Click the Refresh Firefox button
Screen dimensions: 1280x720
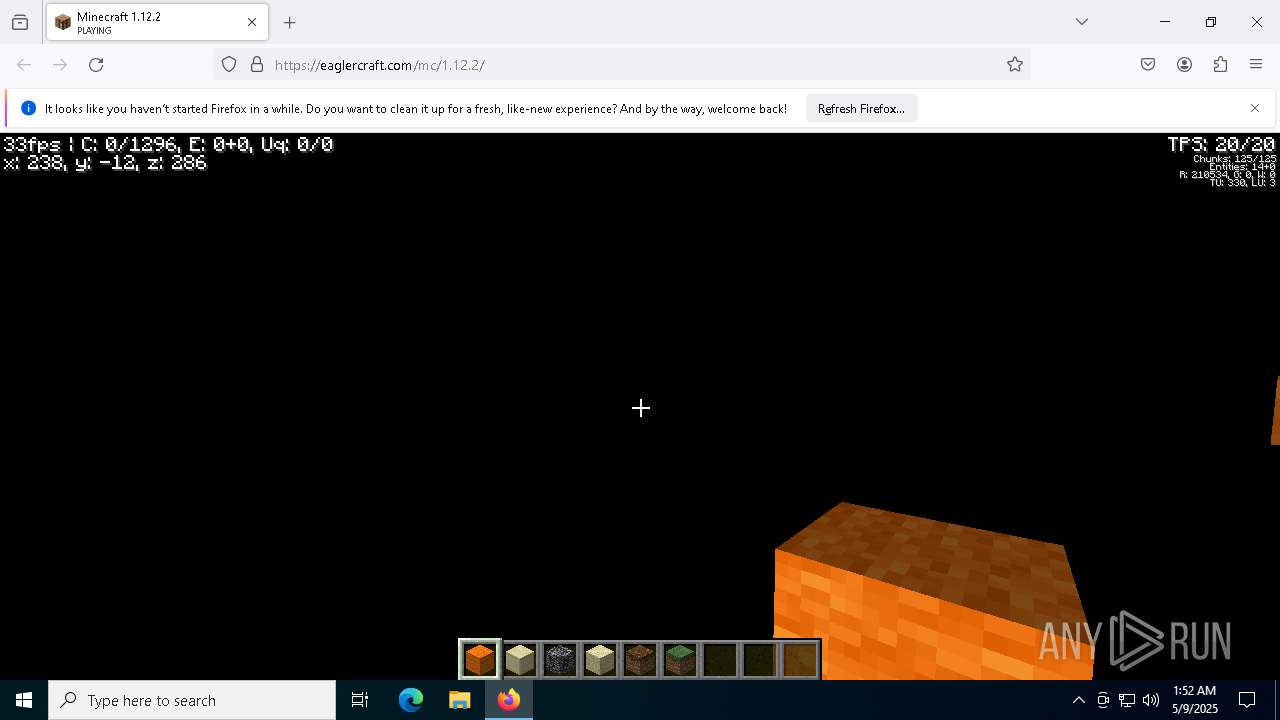click(x=861, y=109)
